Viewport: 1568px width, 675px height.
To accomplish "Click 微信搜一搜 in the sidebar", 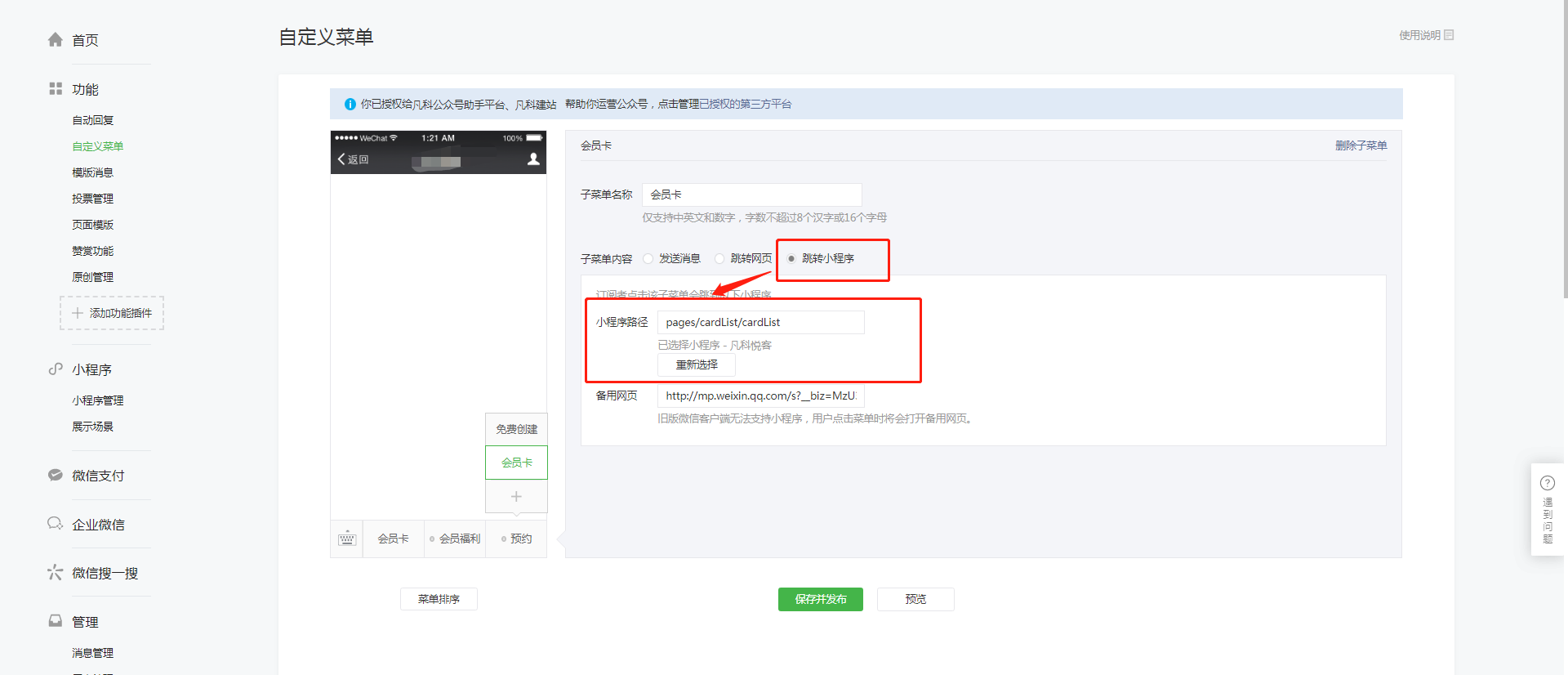I will tap(105, 573).
